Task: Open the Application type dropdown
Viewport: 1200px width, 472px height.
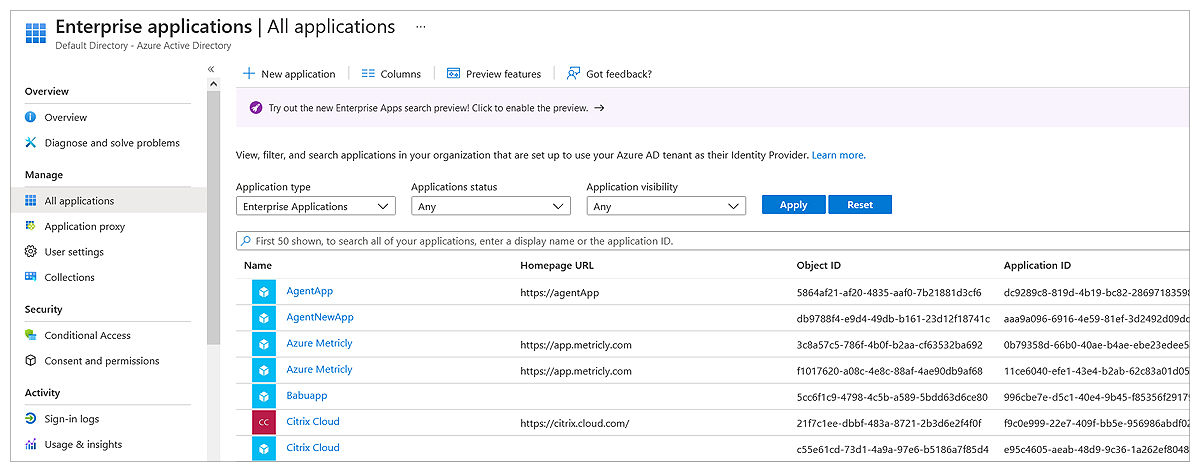Action: tap(316, 206)
